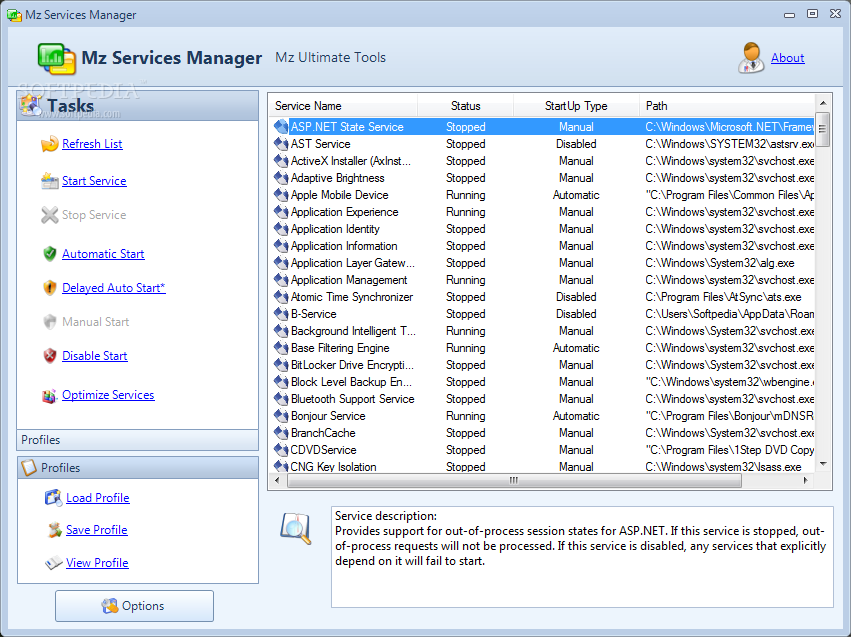Click the icon beside Application Identity
Viewport: 851px width, 637px height.
281,228
